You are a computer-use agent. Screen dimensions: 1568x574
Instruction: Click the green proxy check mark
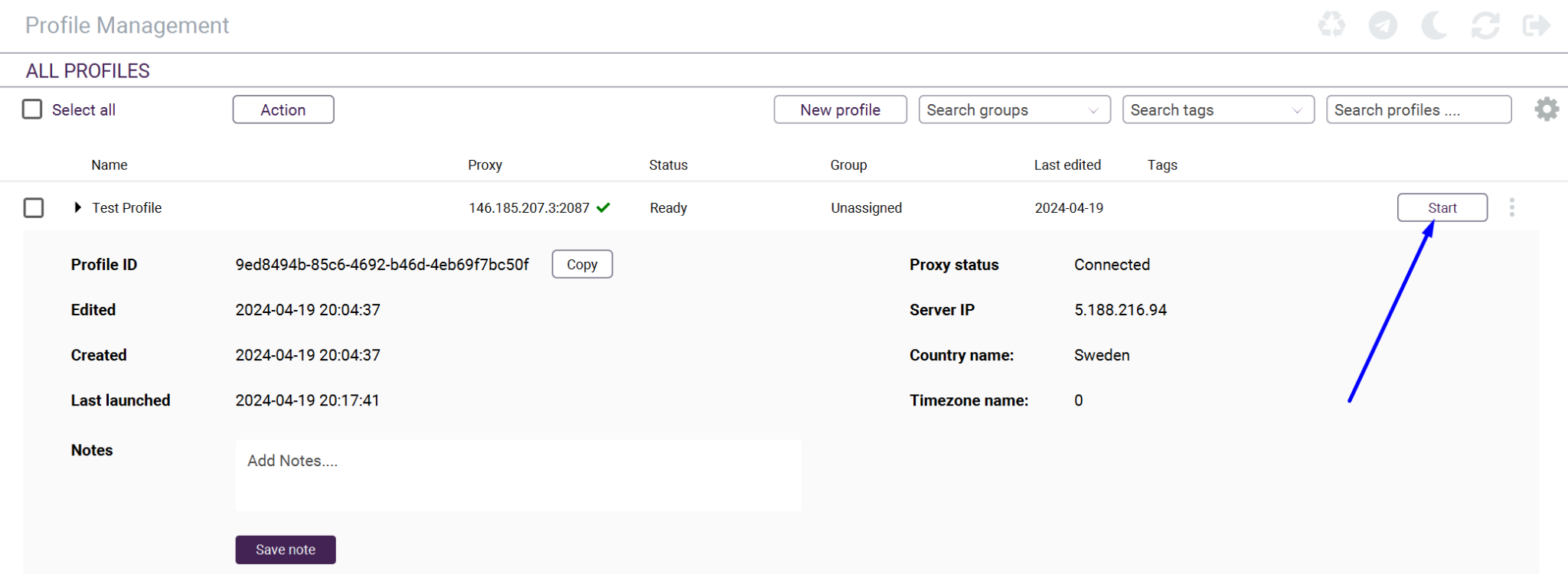point(603,207)
